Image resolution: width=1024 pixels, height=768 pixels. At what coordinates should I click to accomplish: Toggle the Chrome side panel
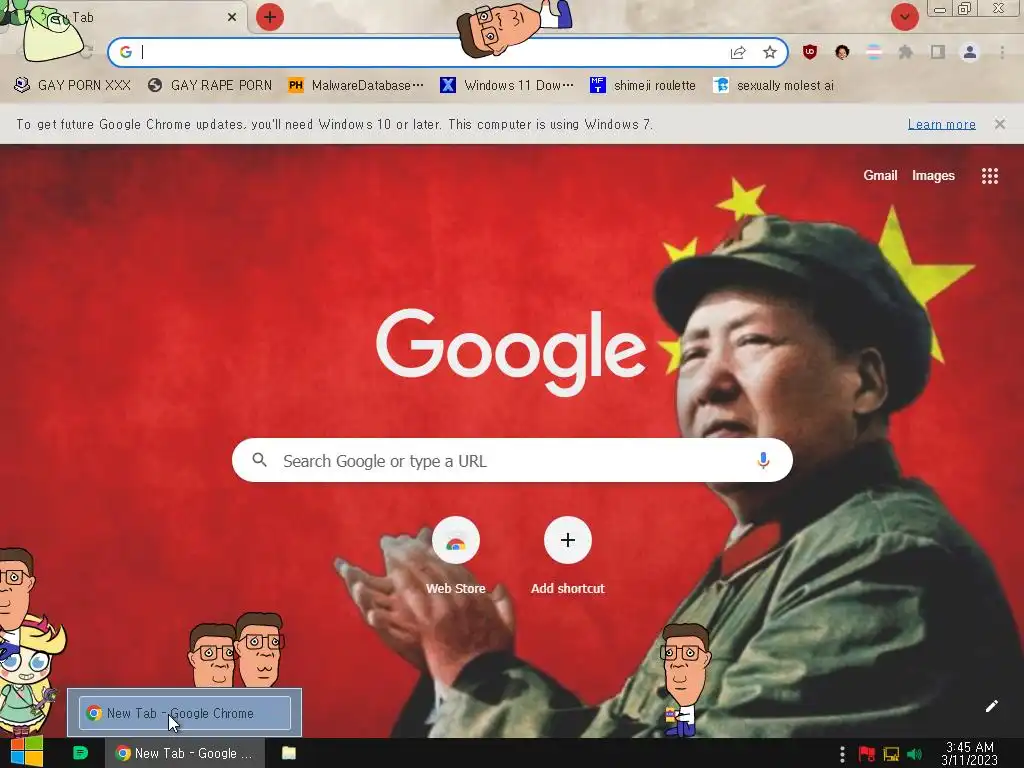938,52
